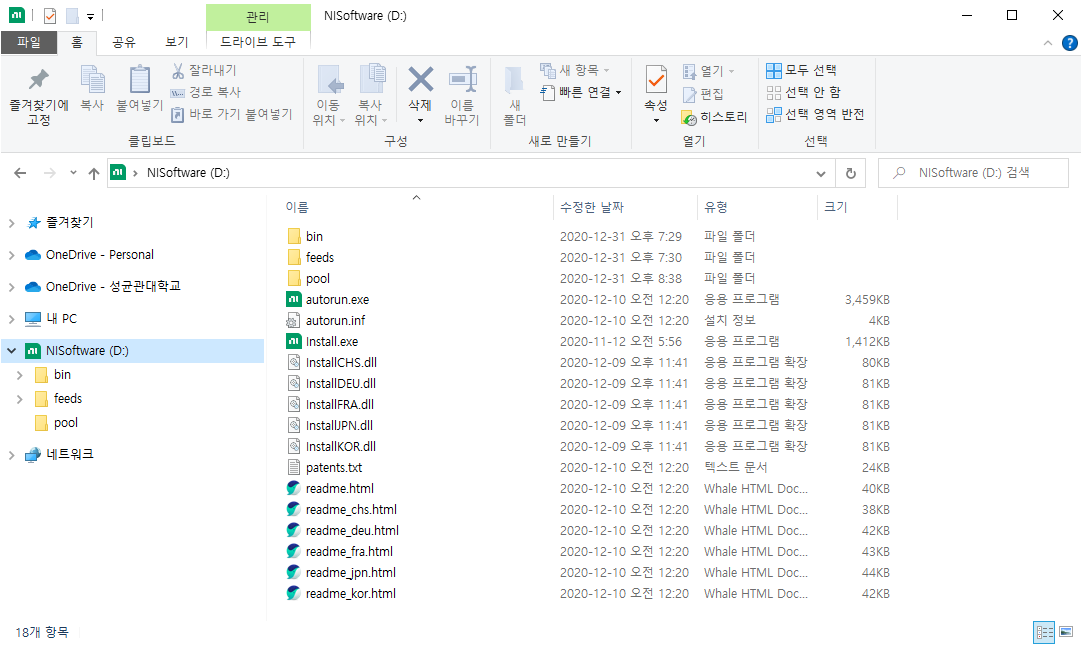Switch to large icons view icon
This screenshot has width=1082, height=645.
coord(1066,632)
